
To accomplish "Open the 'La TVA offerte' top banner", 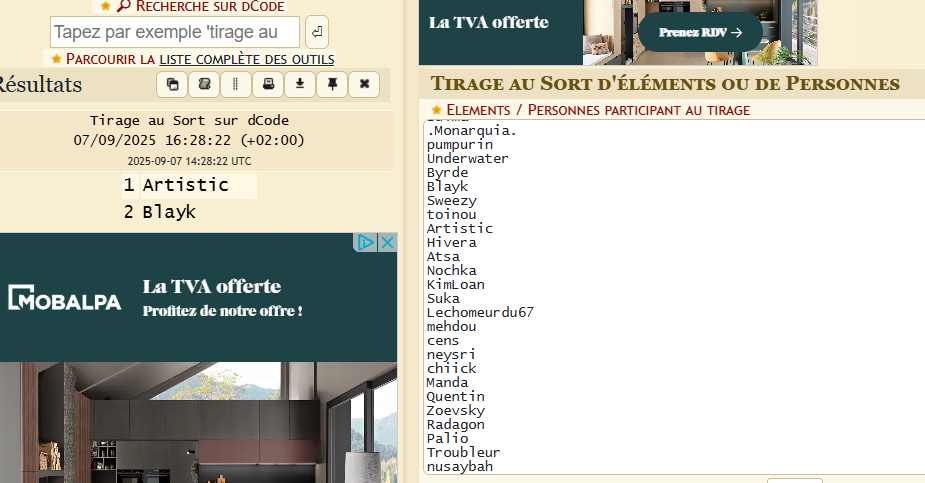I will point(488,22).
